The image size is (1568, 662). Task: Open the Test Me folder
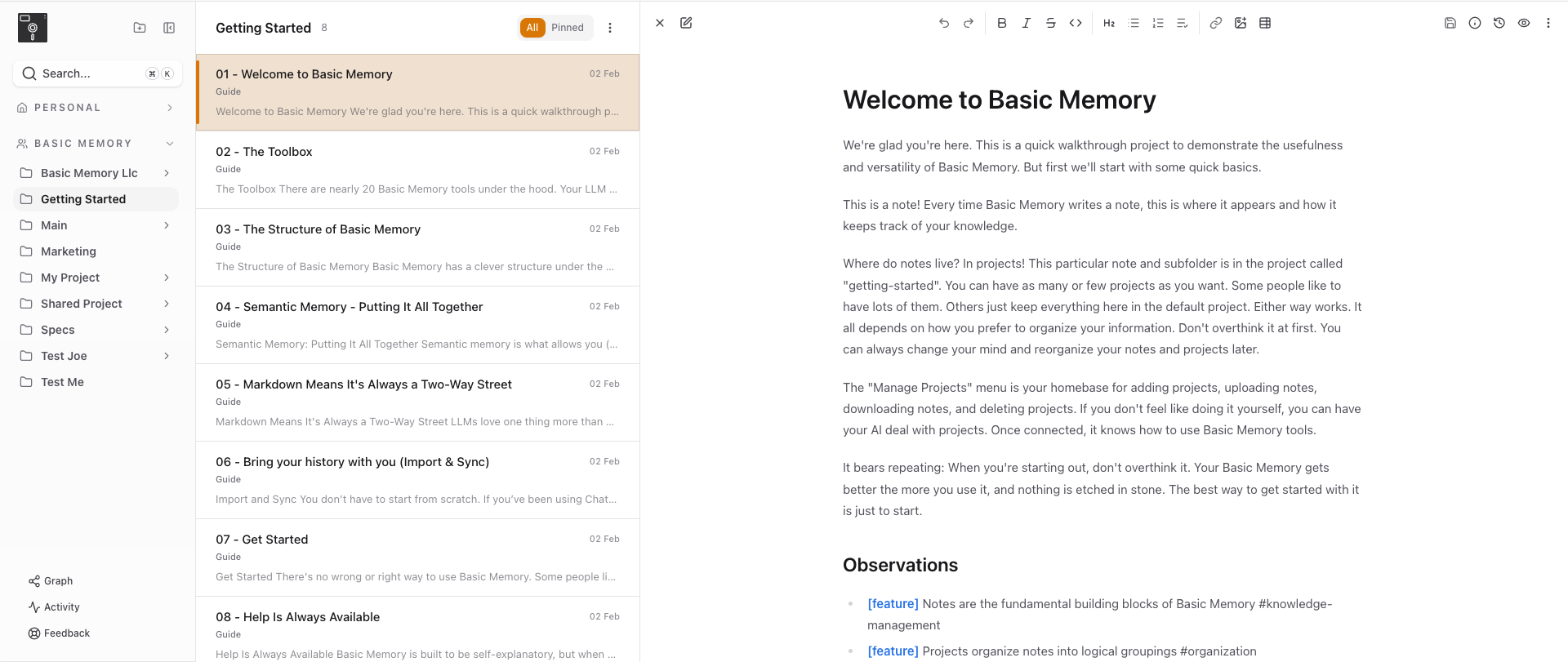point(96,382)
